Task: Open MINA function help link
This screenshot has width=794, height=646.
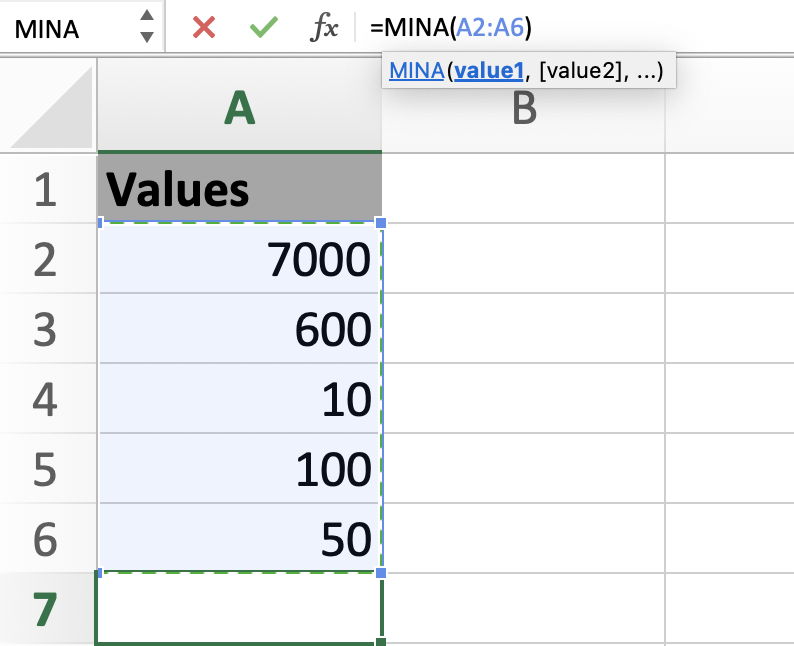Action: point(416,71)
